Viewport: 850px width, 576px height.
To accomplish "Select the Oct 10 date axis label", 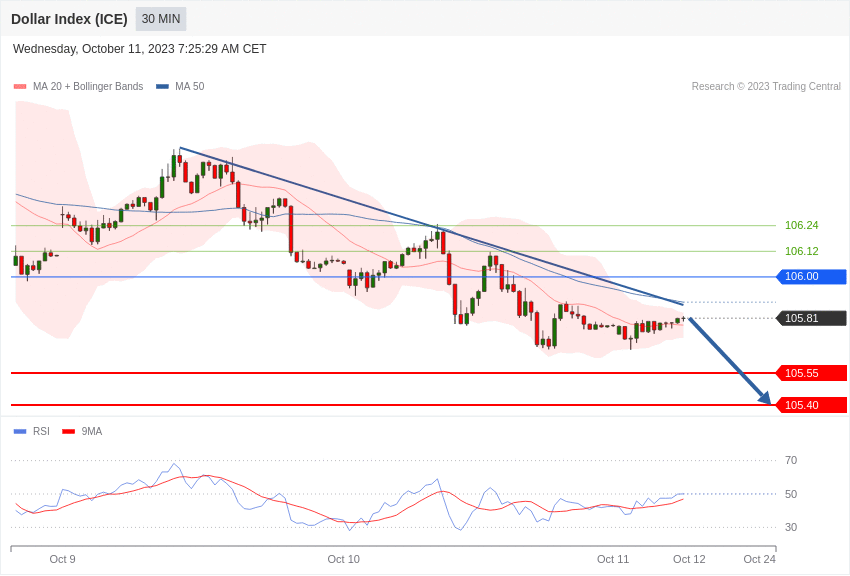I will [343, 559].
